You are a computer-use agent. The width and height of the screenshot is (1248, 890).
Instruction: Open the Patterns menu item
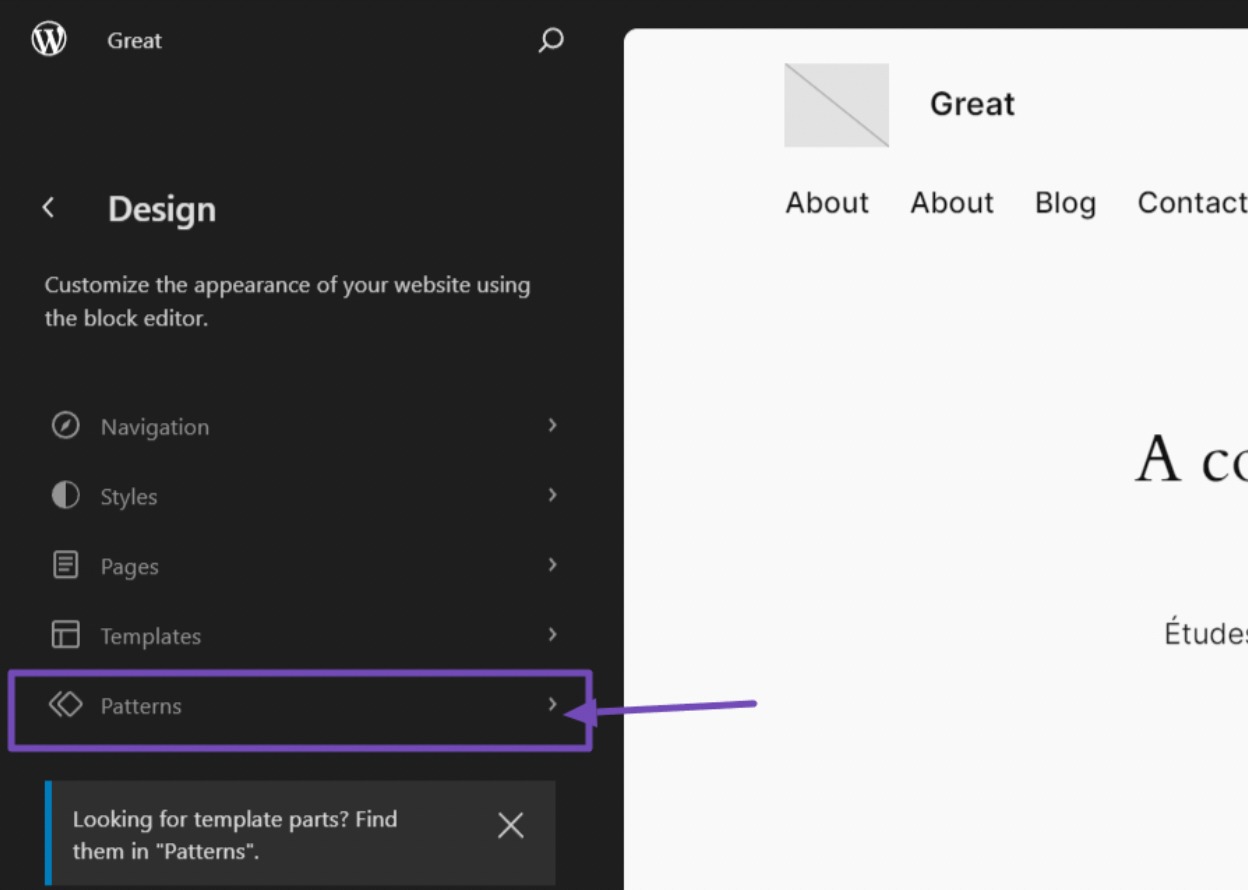[x=304, y=705]
